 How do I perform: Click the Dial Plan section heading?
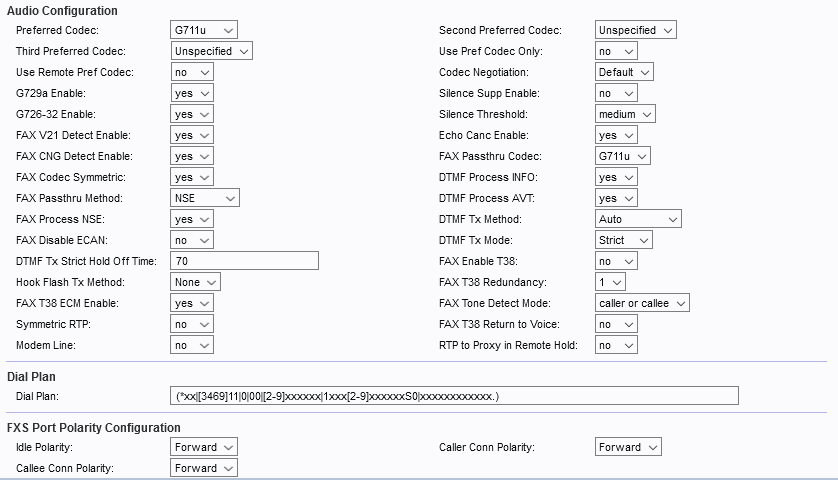[31, 376]
